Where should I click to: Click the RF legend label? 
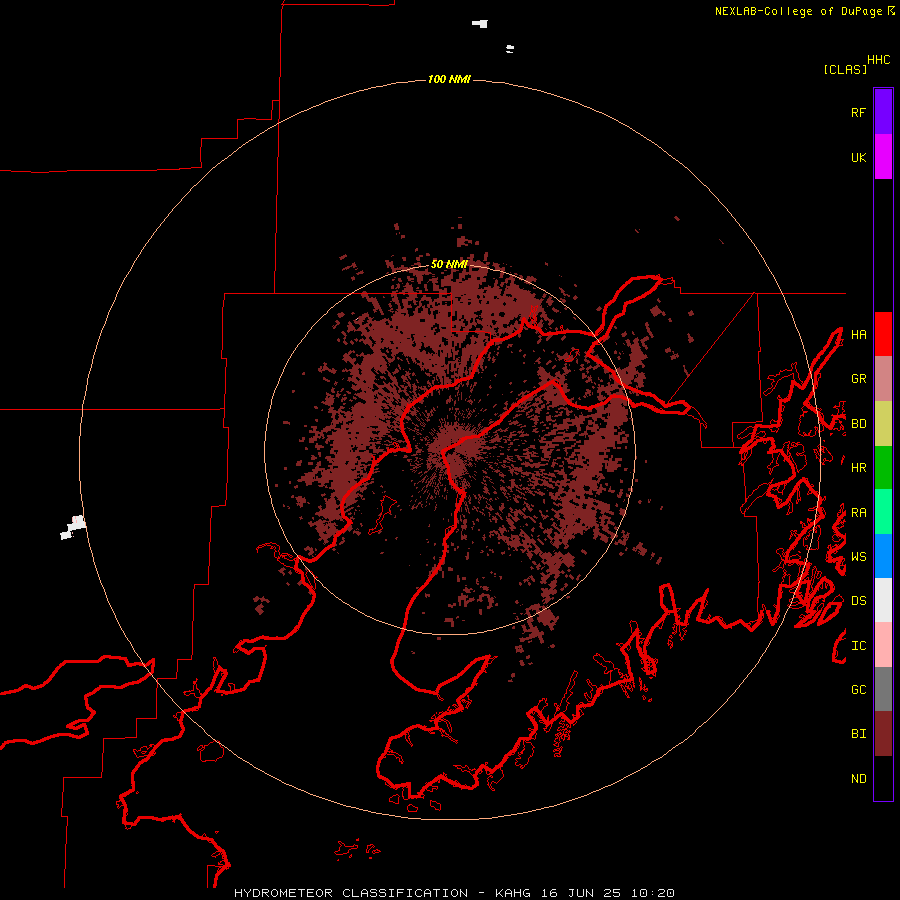858,112
